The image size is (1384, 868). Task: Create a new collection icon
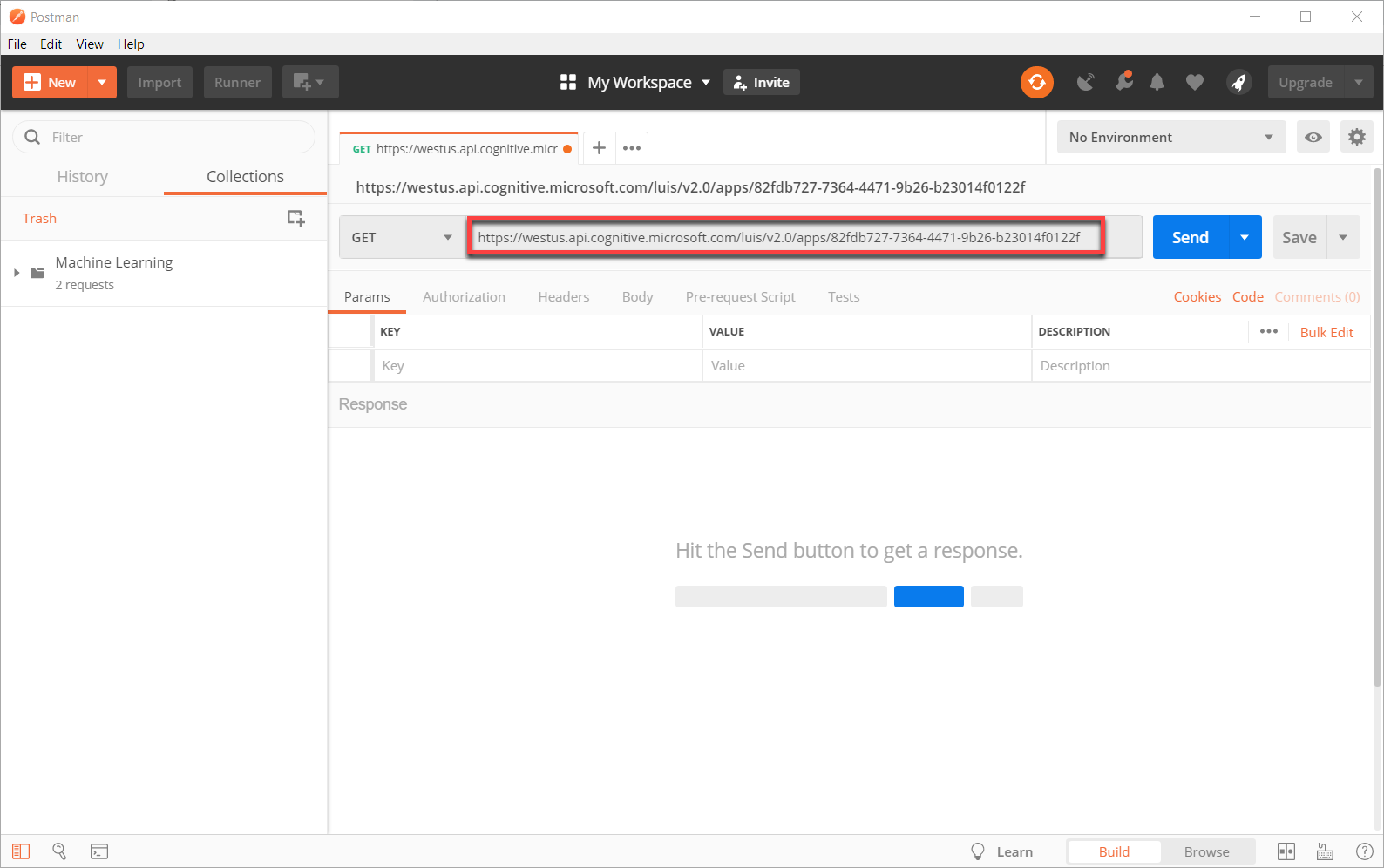tap(296, 218)
